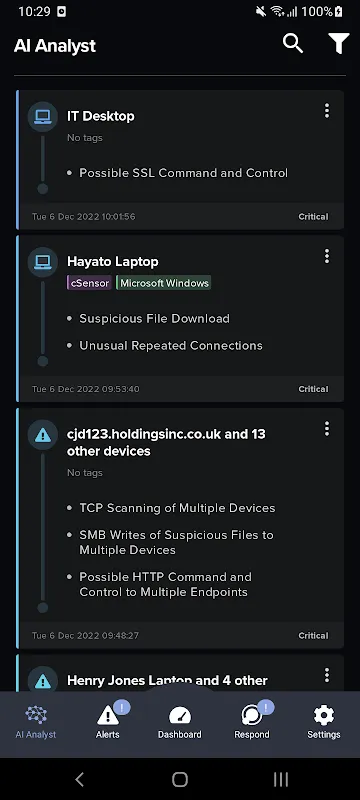Tap the cjd123.holdingsinc.co.uk warning triangle icon
This screenshot has height=800, width=360.
tap(43, 435)
